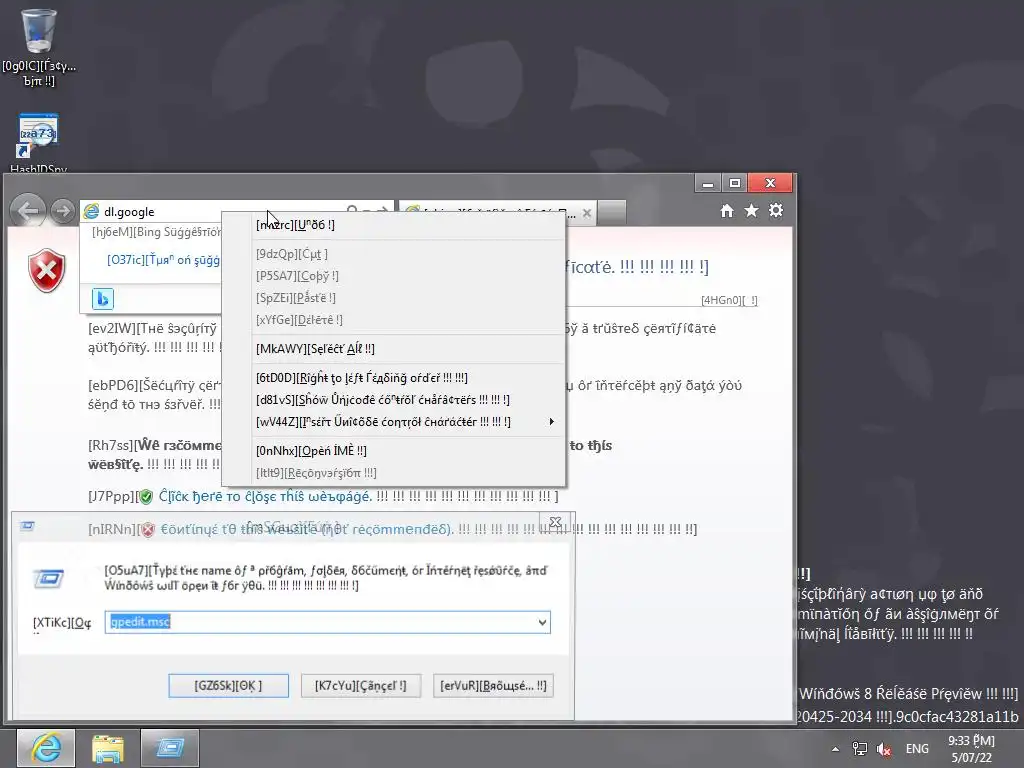Choose Select All from context menu
Screen dimensions: 1024x768
tap(393, 349)
